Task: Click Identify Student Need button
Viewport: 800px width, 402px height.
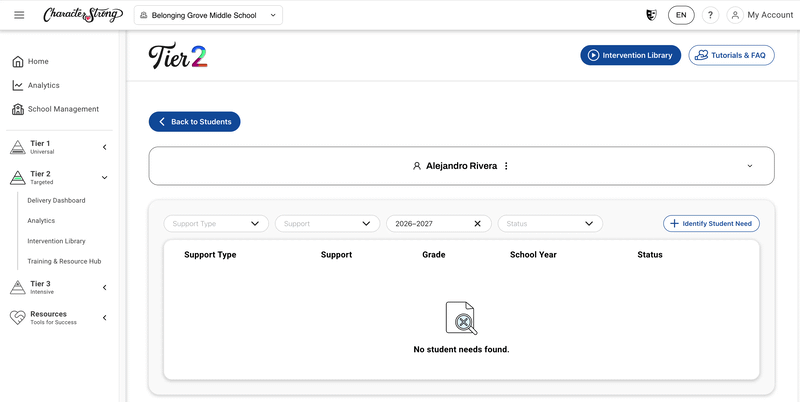Action: 711,223
